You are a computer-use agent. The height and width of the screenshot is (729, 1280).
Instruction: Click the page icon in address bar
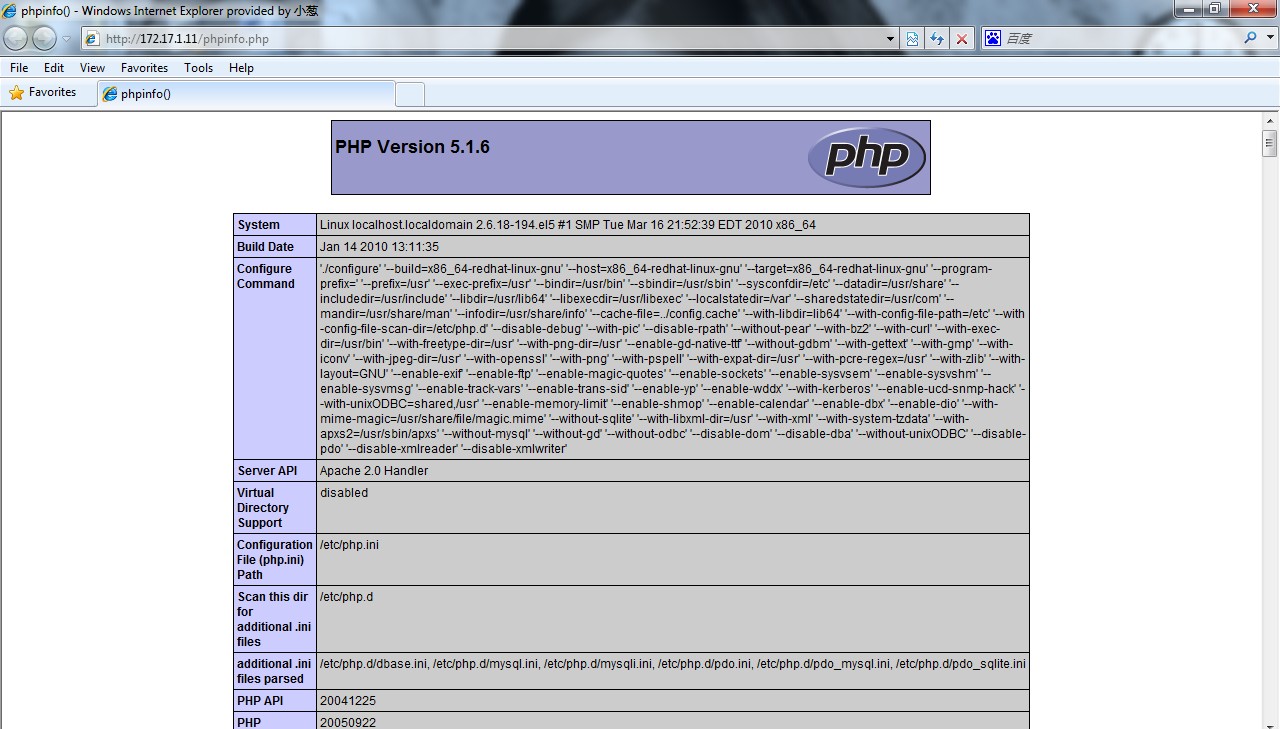[x=93, y=39]
